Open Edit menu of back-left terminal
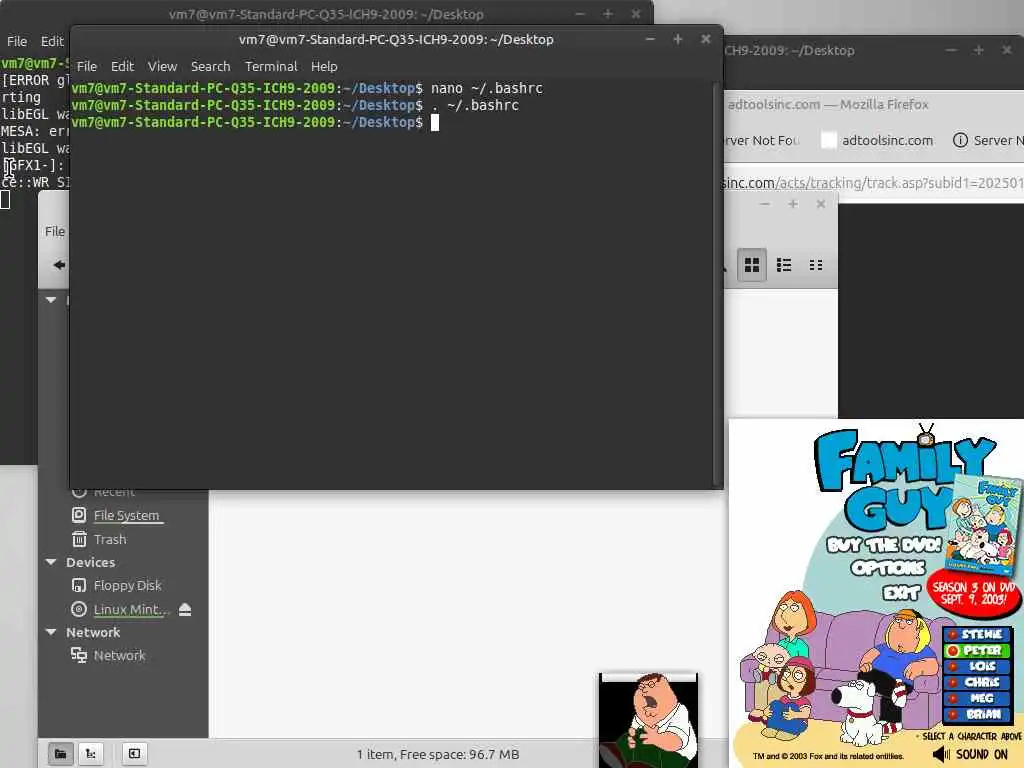1024x768 pixels. [52, 41]
